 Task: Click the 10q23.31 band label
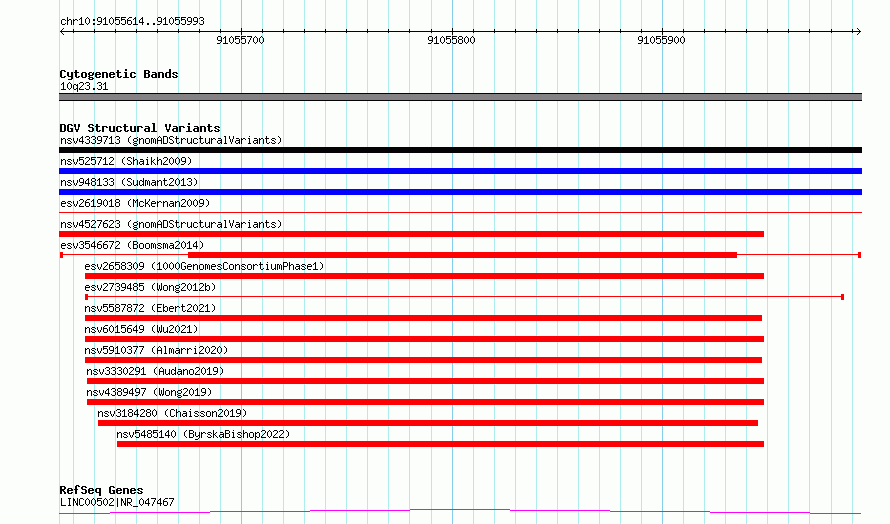[84, 86]
